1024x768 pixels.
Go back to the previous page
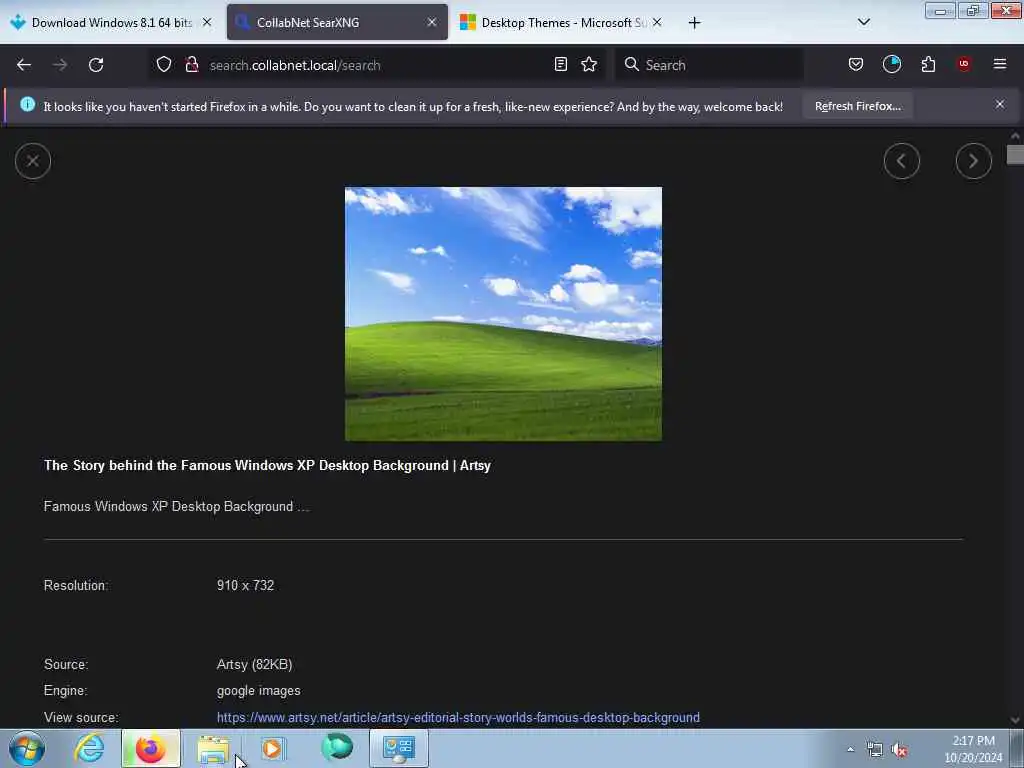24,65
